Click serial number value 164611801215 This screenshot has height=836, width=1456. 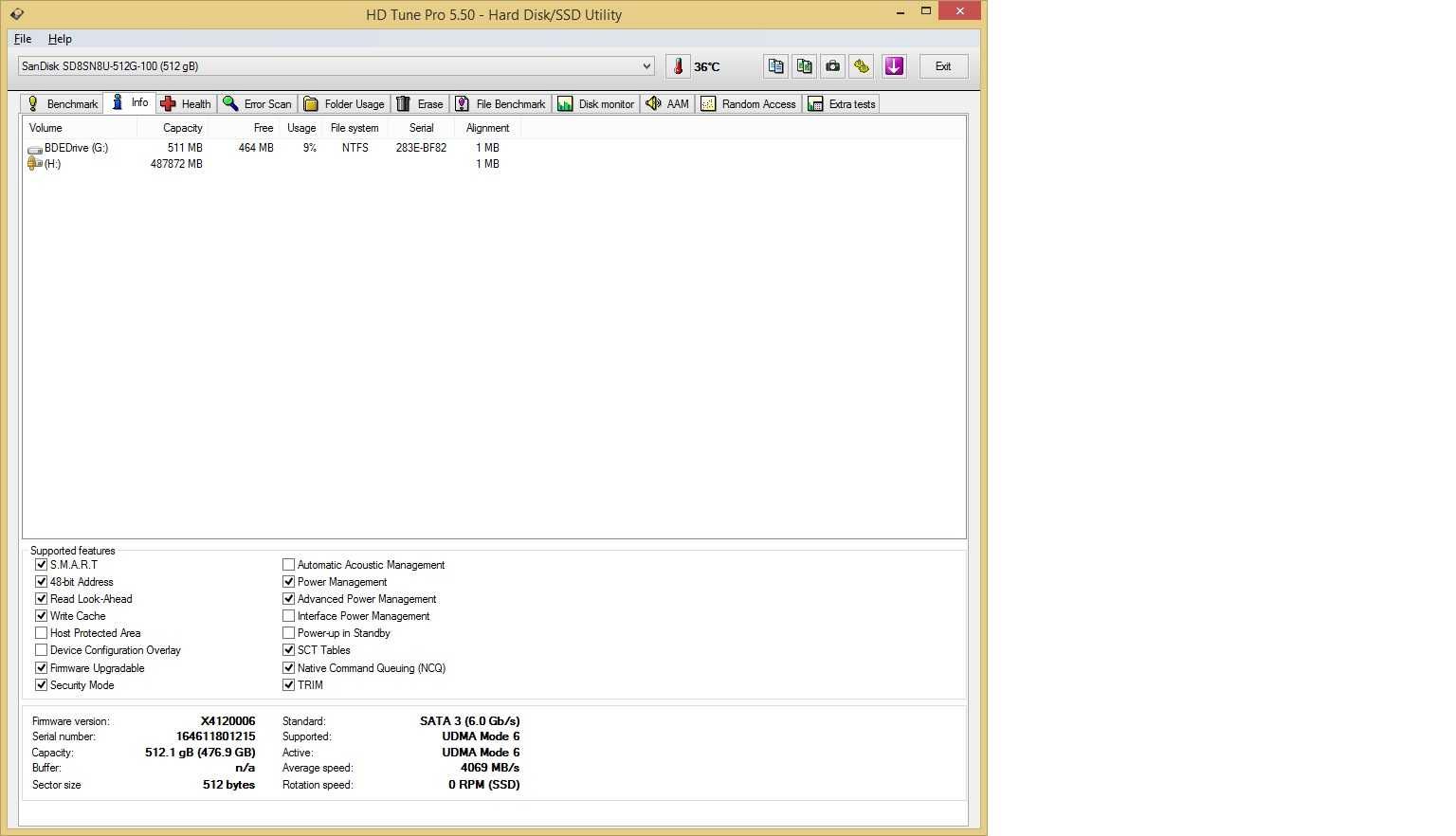[215, 736]
